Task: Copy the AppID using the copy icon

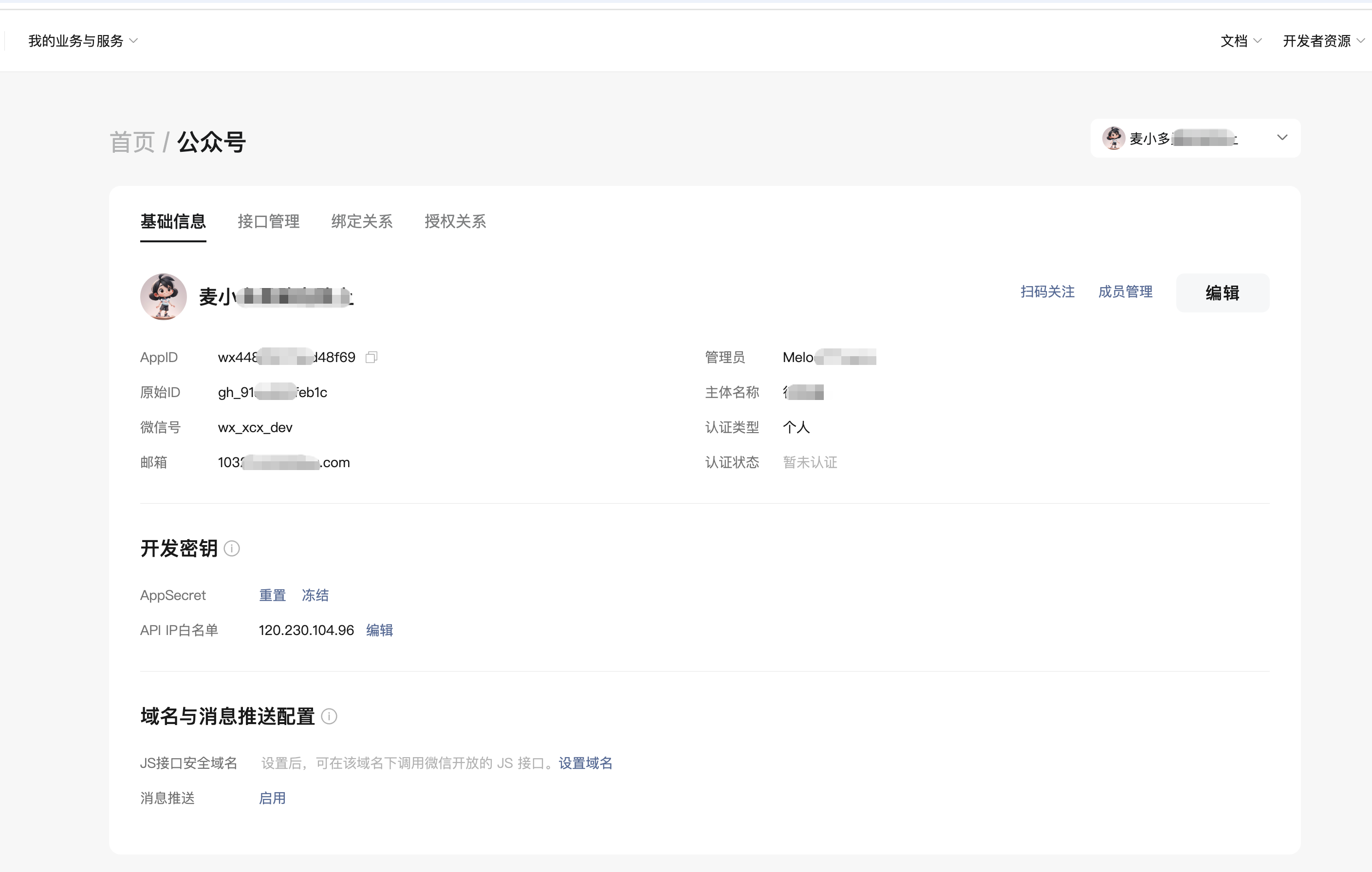Action: (x=371, y=357)
